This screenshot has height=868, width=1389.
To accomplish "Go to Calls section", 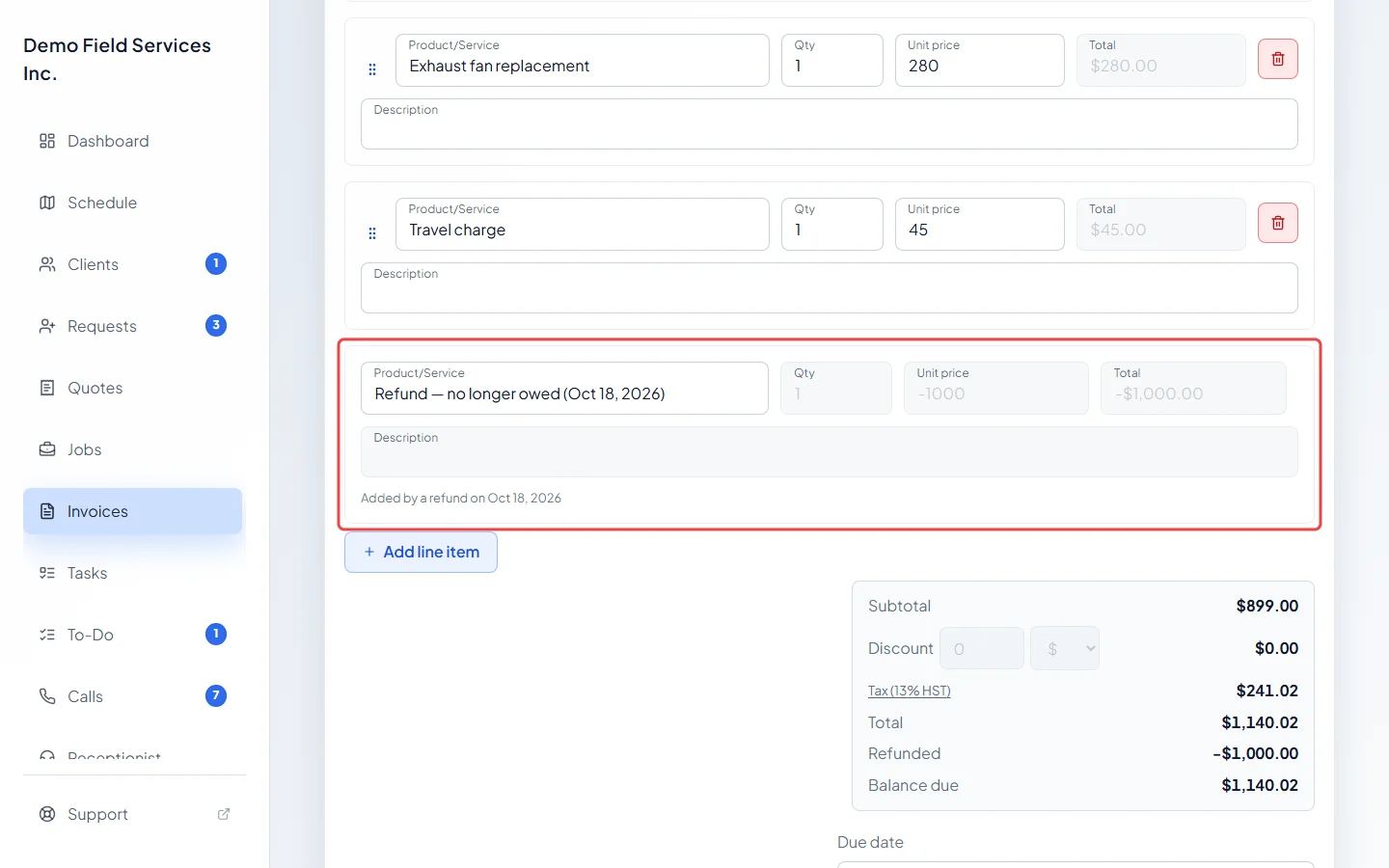I will click(x=132, y=696).
